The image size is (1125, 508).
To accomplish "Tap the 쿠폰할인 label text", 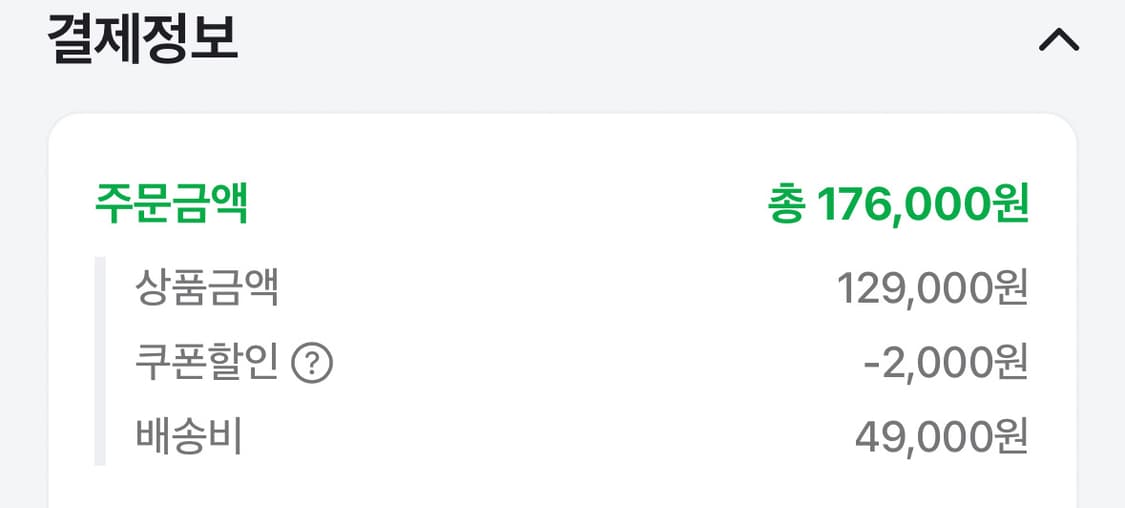I will tap(206, 363).
